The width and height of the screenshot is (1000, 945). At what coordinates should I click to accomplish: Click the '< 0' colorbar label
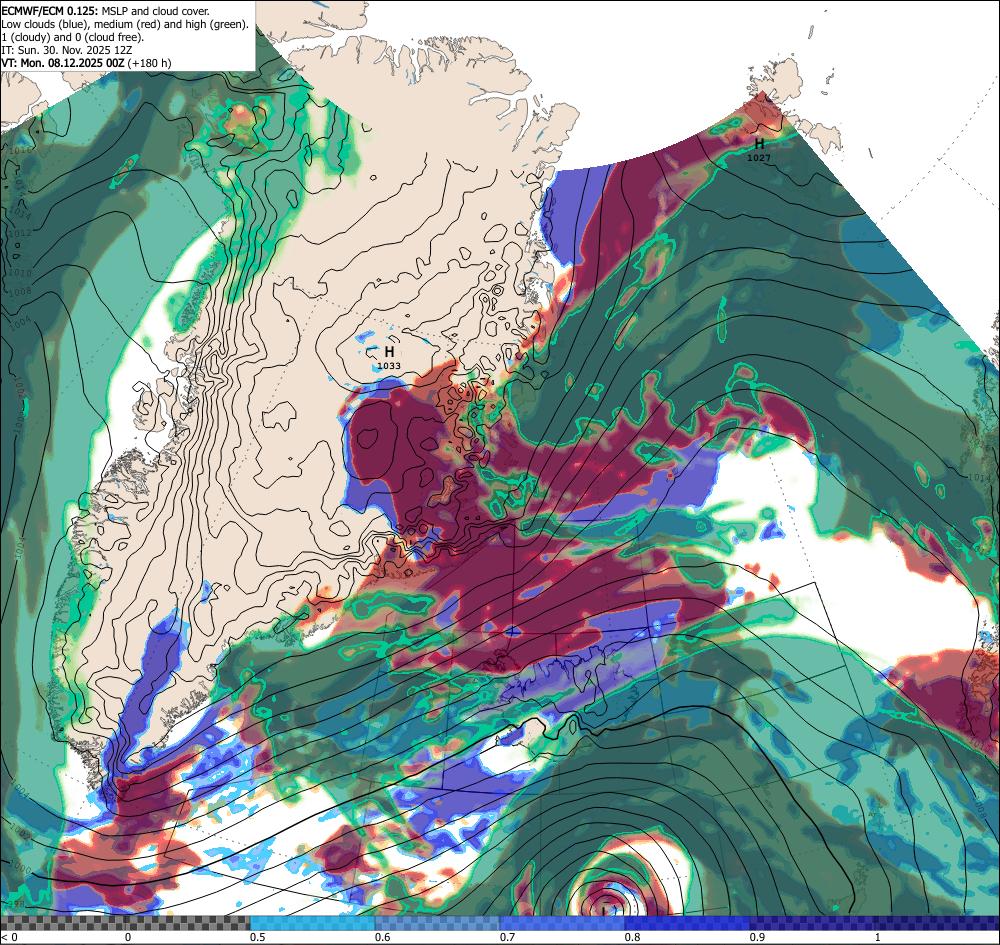pos(10,937)
